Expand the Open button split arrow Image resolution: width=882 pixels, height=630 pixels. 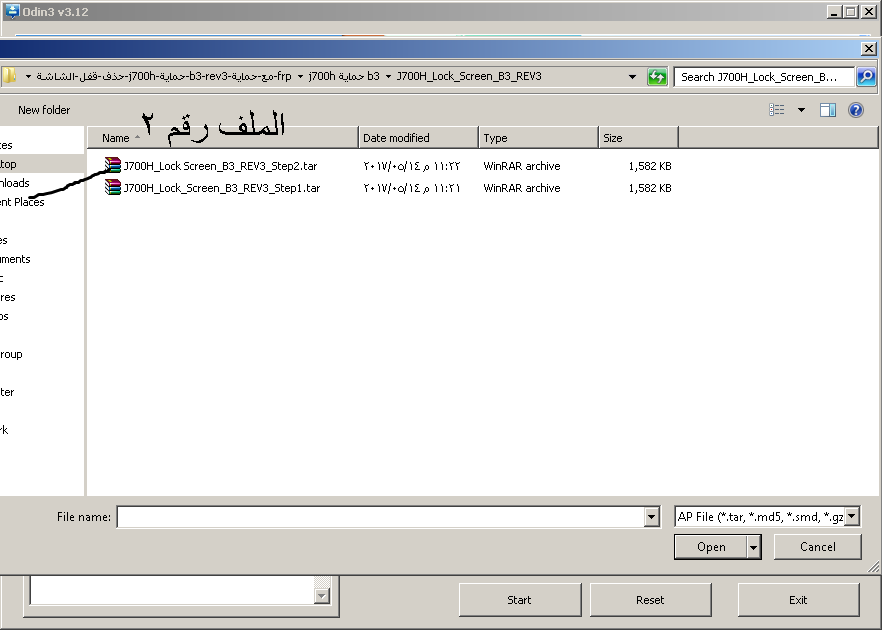pos(754,547)
